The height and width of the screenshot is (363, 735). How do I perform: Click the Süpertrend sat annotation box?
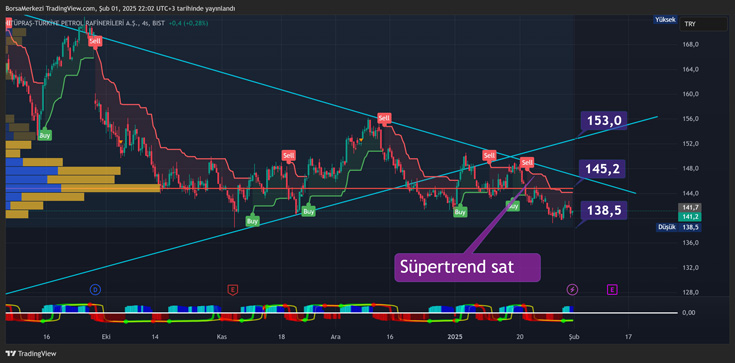point(467,267)
